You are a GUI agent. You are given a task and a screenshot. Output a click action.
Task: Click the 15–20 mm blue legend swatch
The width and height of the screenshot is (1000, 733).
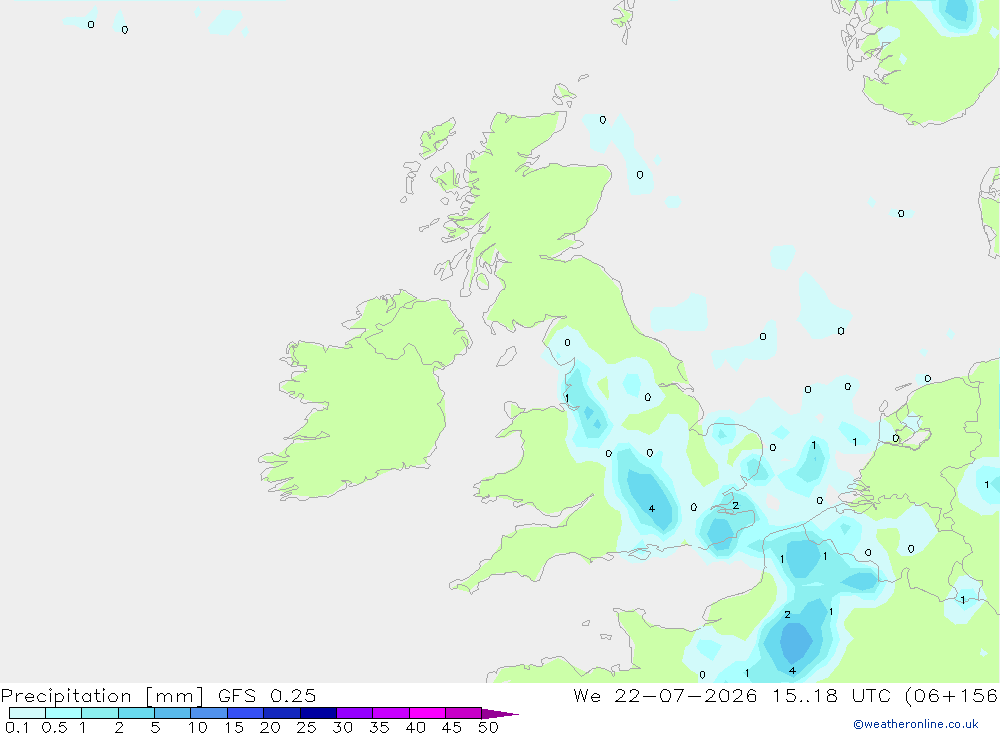tap(246, 713)
